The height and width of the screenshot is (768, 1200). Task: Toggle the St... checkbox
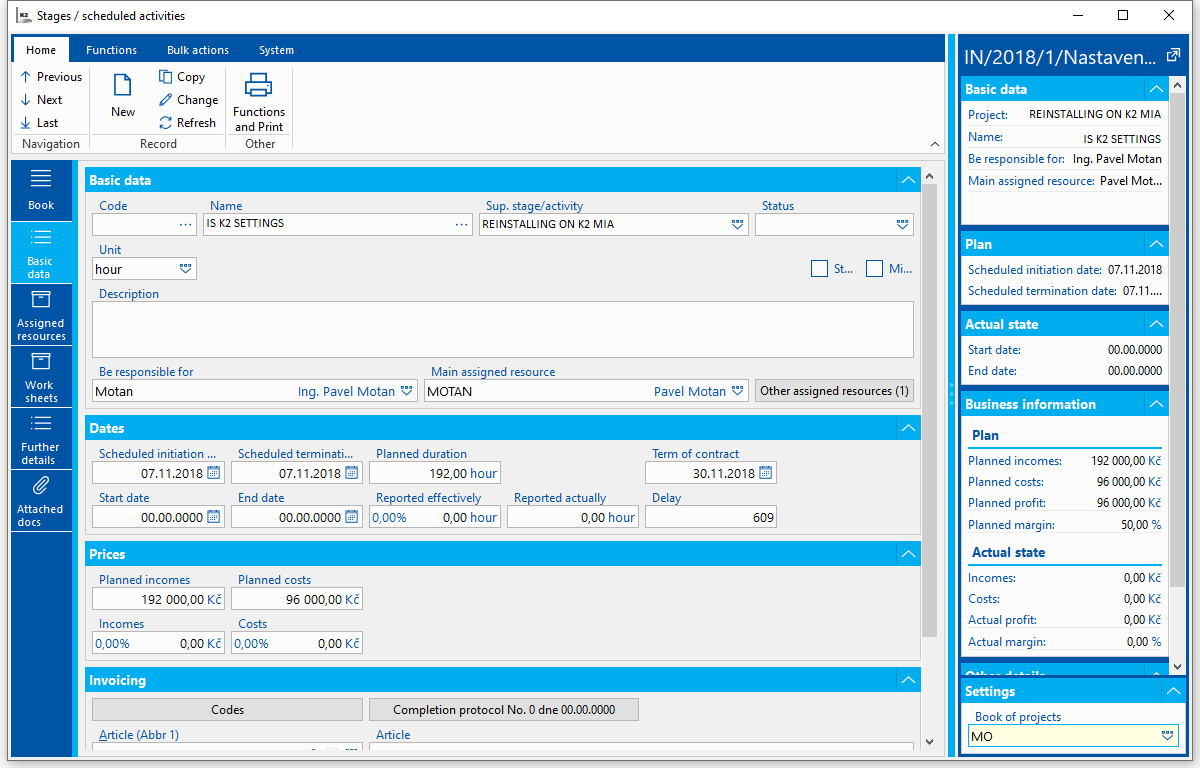click(819, 269)
